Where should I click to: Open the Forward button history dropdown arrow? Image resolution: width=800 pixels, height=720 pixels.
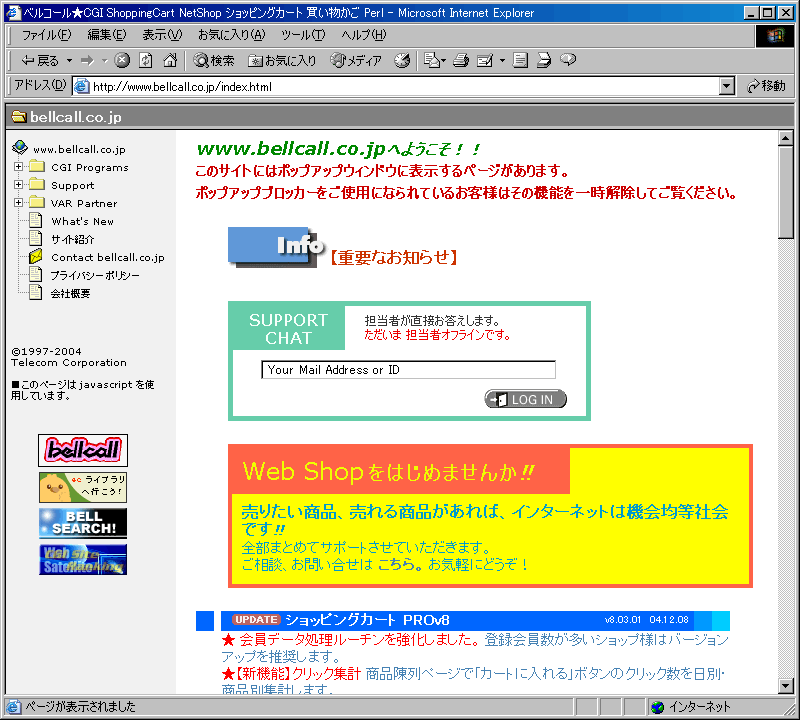coord(105,61)
